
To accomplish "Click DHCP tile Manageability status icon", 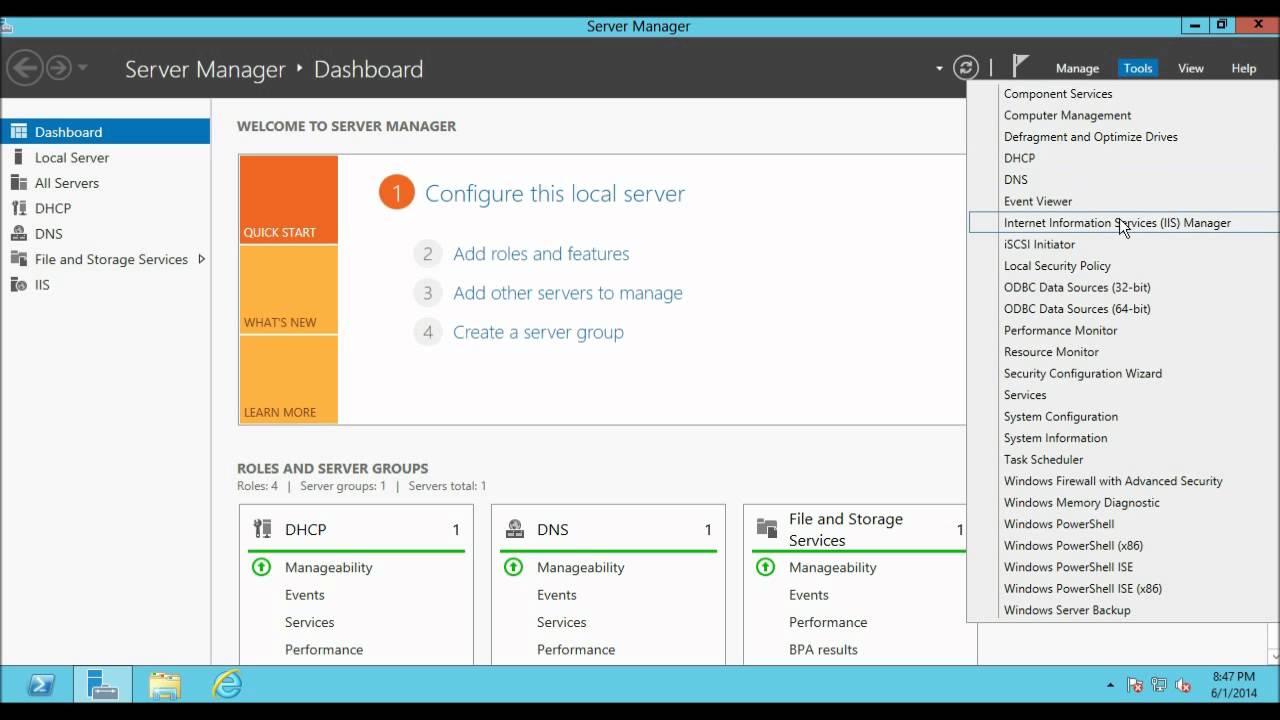I will (x=261, y=567).
